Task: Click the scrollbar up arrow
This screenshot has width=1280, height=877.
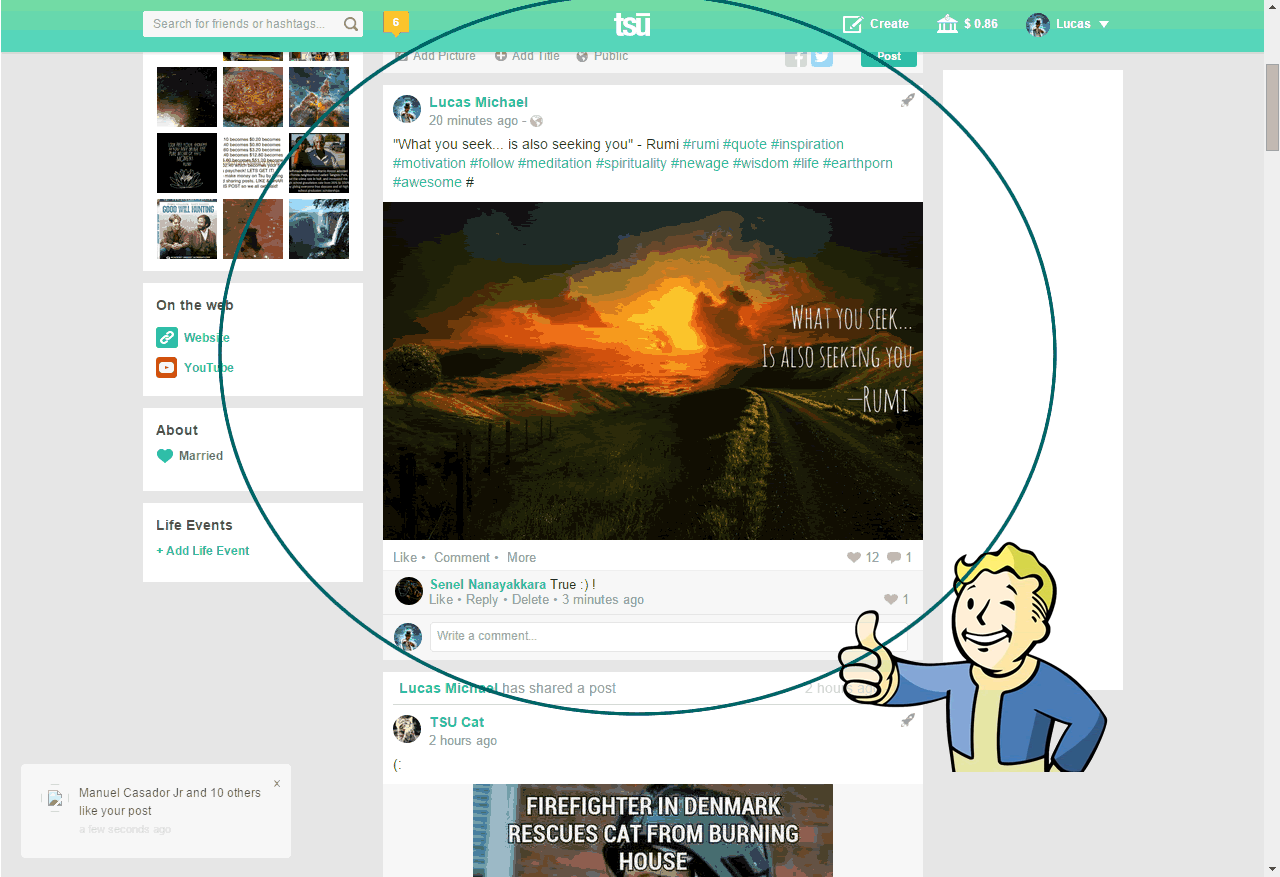Action: (1272, 8)
